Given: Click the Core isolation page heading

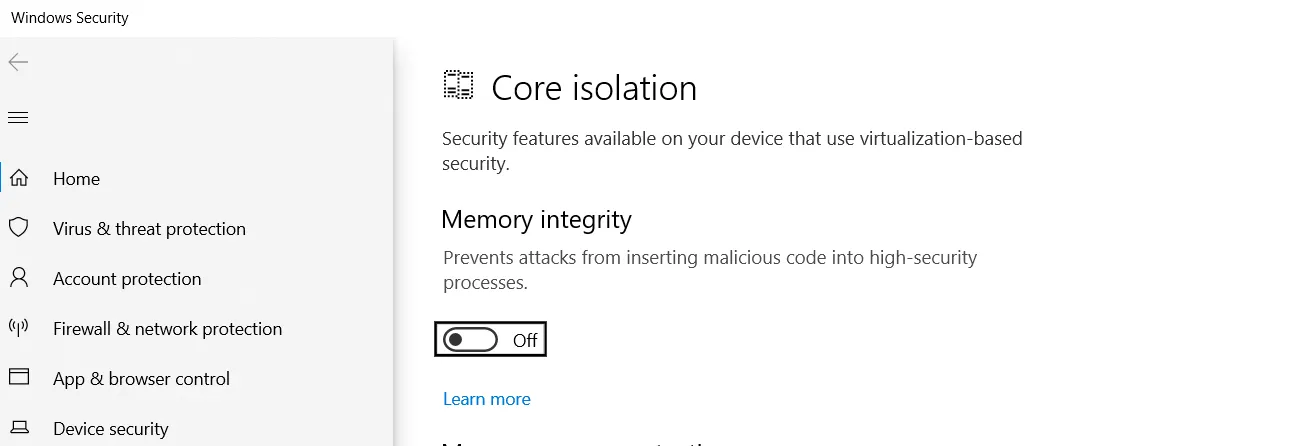Looking at the screenshot, I should 594,88.
